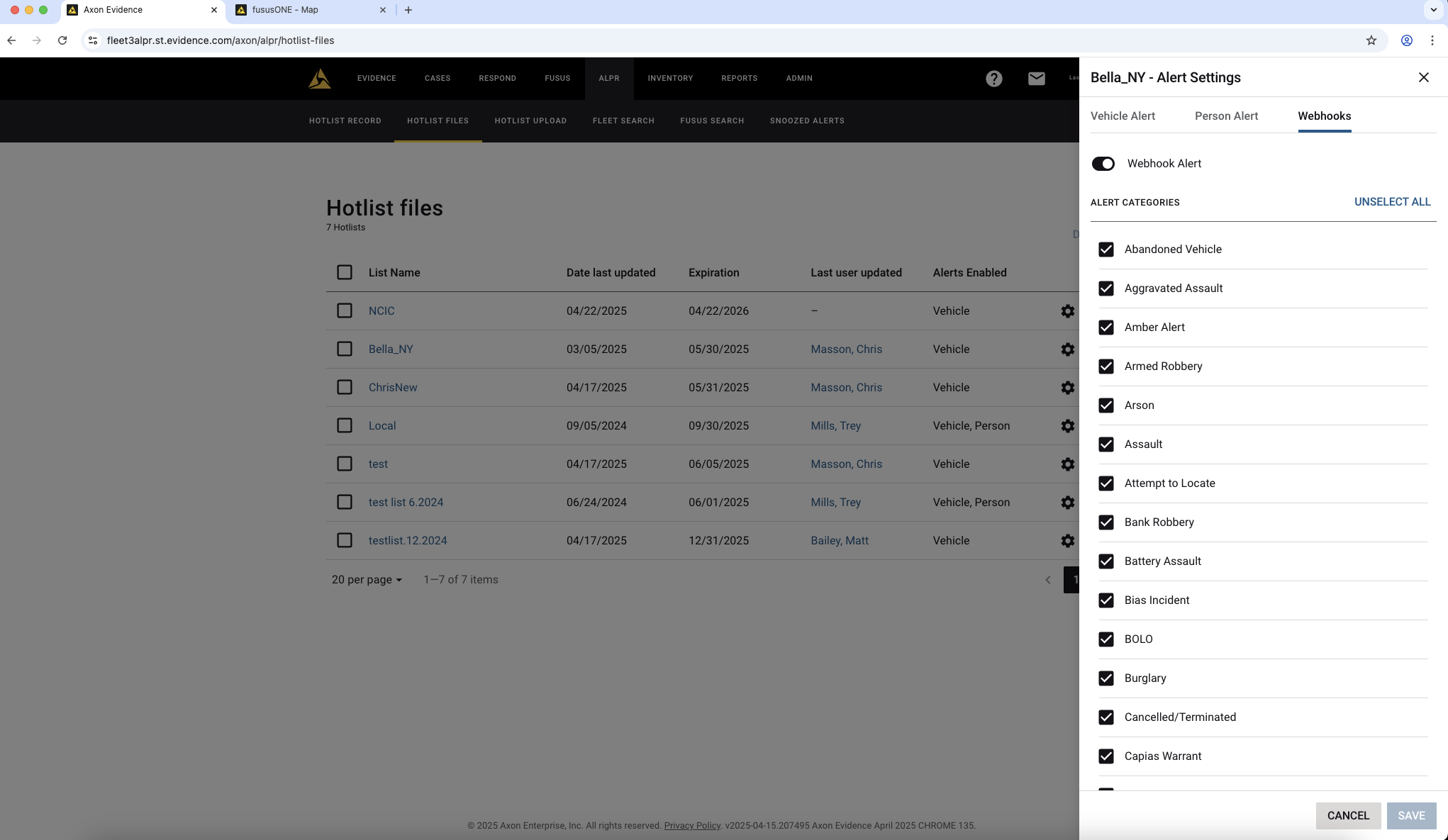This screenshot has width=1448, height=840.
Task: Click the previous page chevron
Action: 1048,579
